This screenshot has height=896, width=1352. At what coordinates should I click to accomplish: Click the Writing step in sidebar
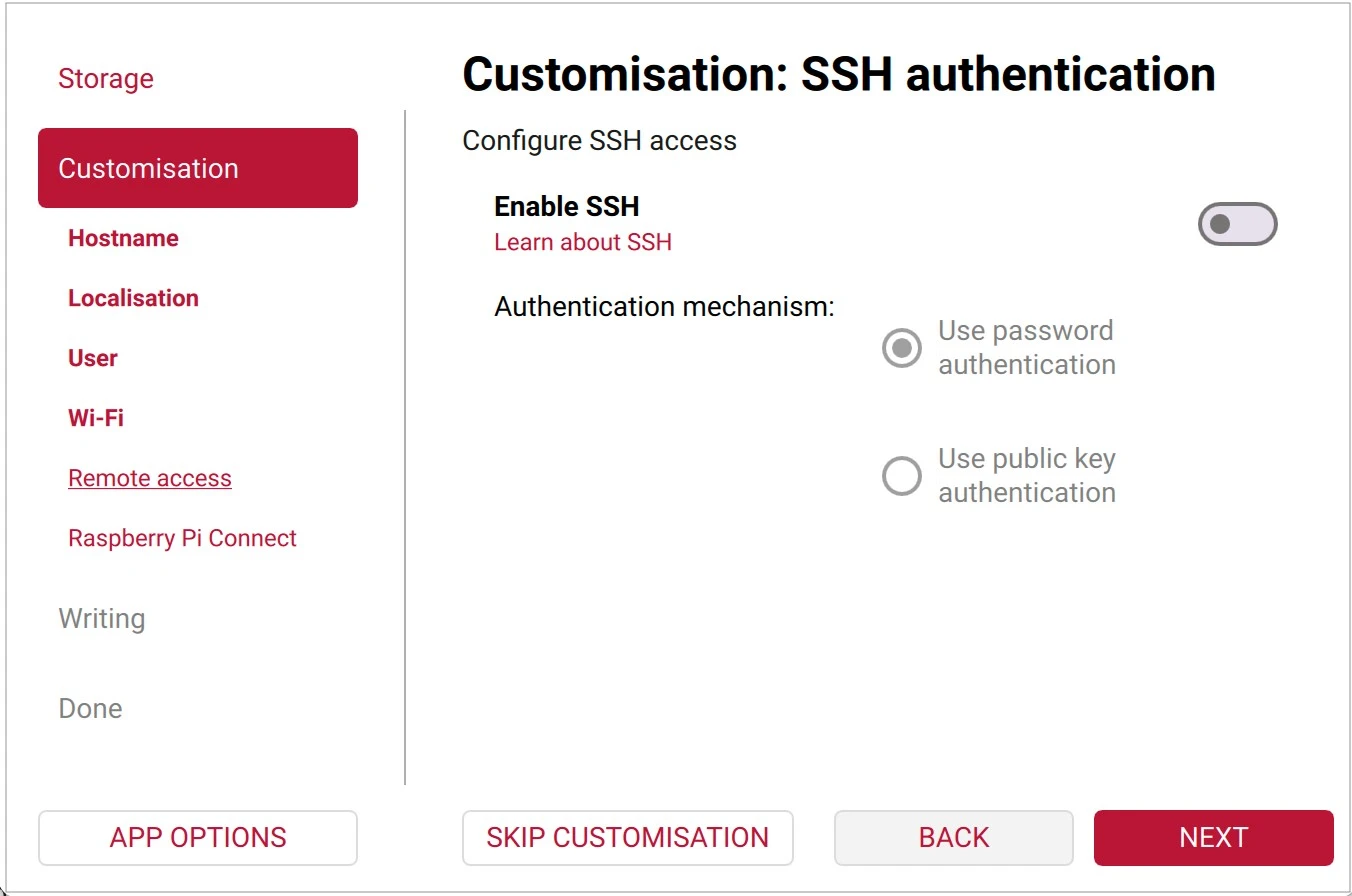tap(102, 618)
